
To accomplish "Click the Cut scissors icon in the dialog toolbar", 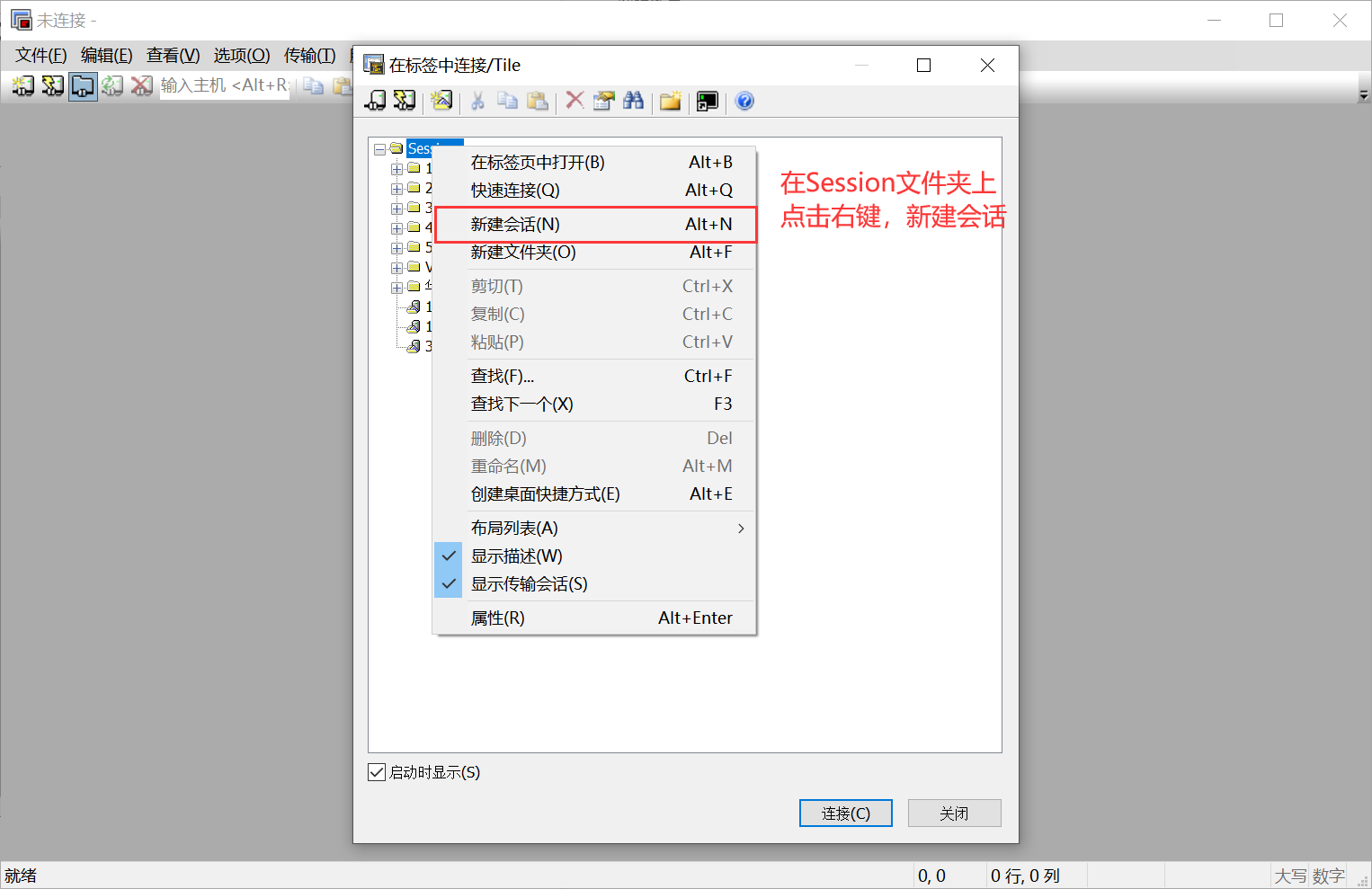I will 477,101.
